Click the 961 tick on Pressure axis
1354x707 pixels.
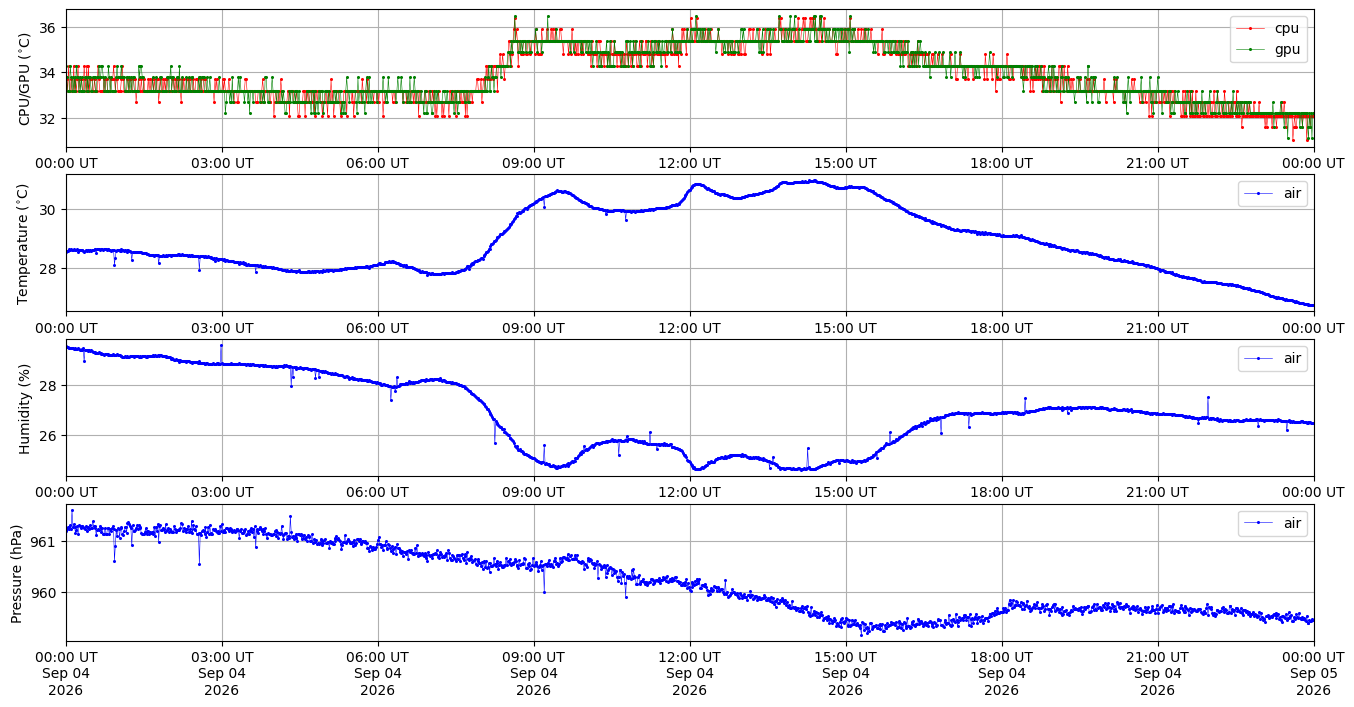click(x=47, y=541)
